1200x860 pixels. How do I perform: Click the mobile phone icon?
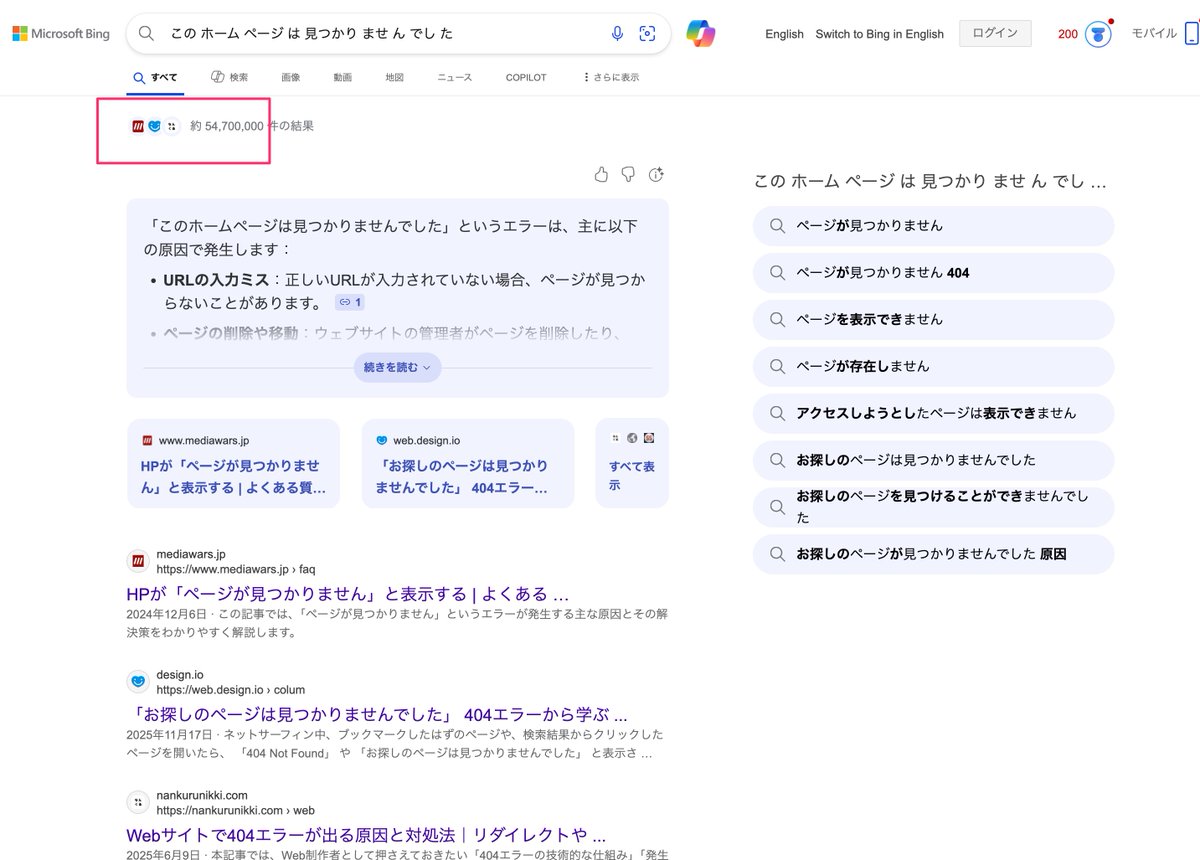click(x=1190, y=34)
